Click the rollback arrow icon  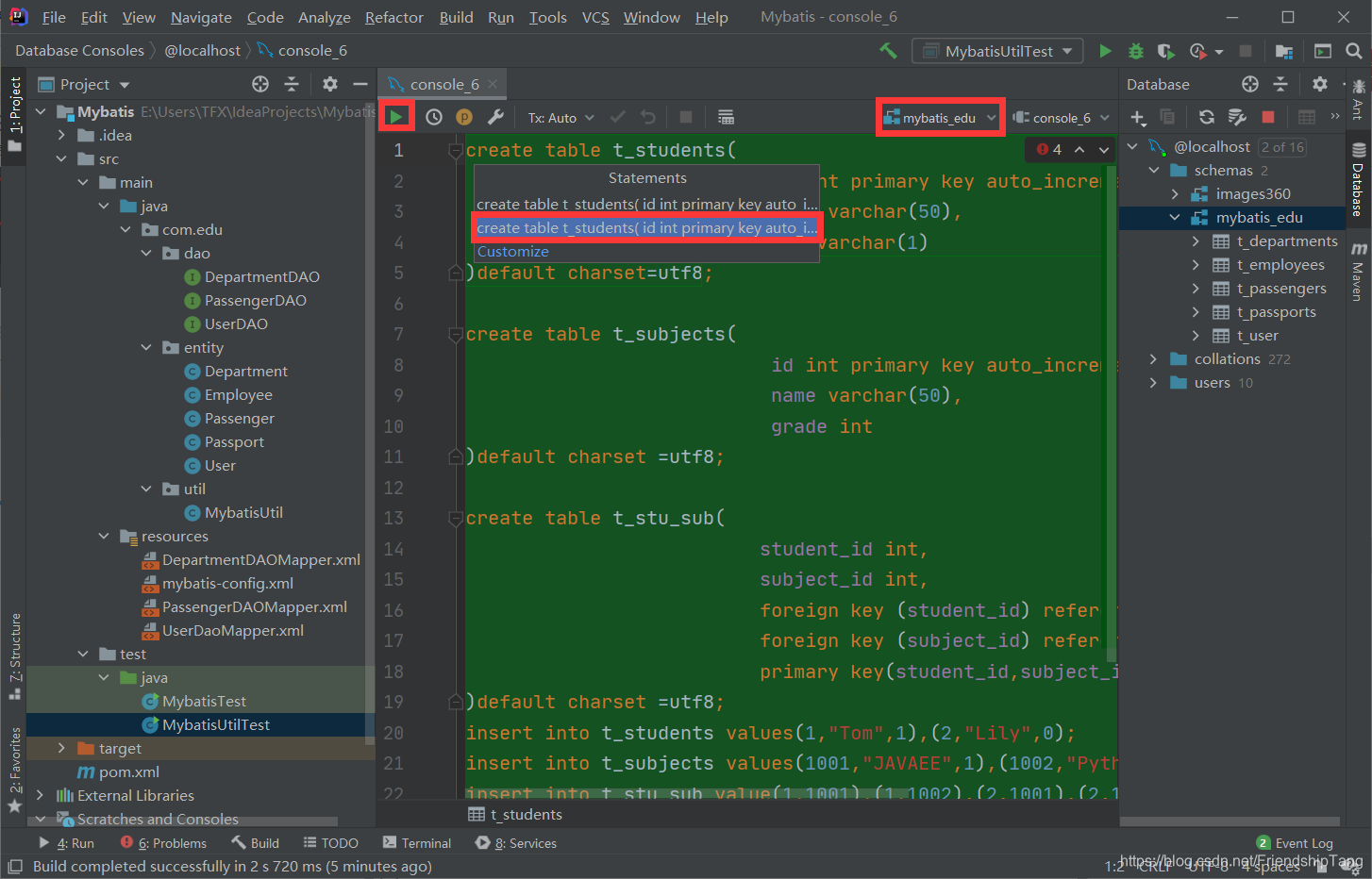648,117
